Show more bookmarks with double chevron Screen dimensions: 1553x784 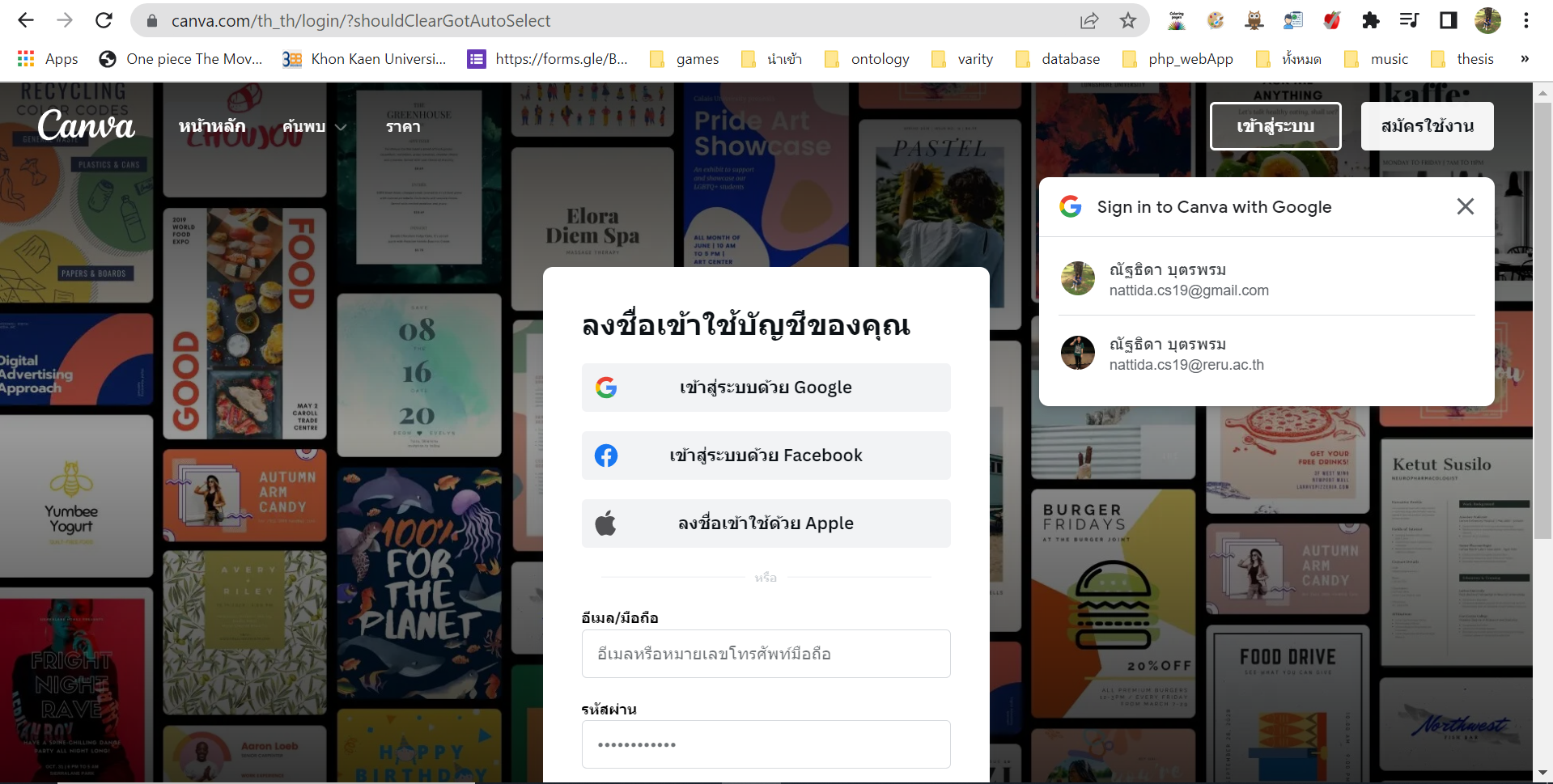coord(1525,59)
